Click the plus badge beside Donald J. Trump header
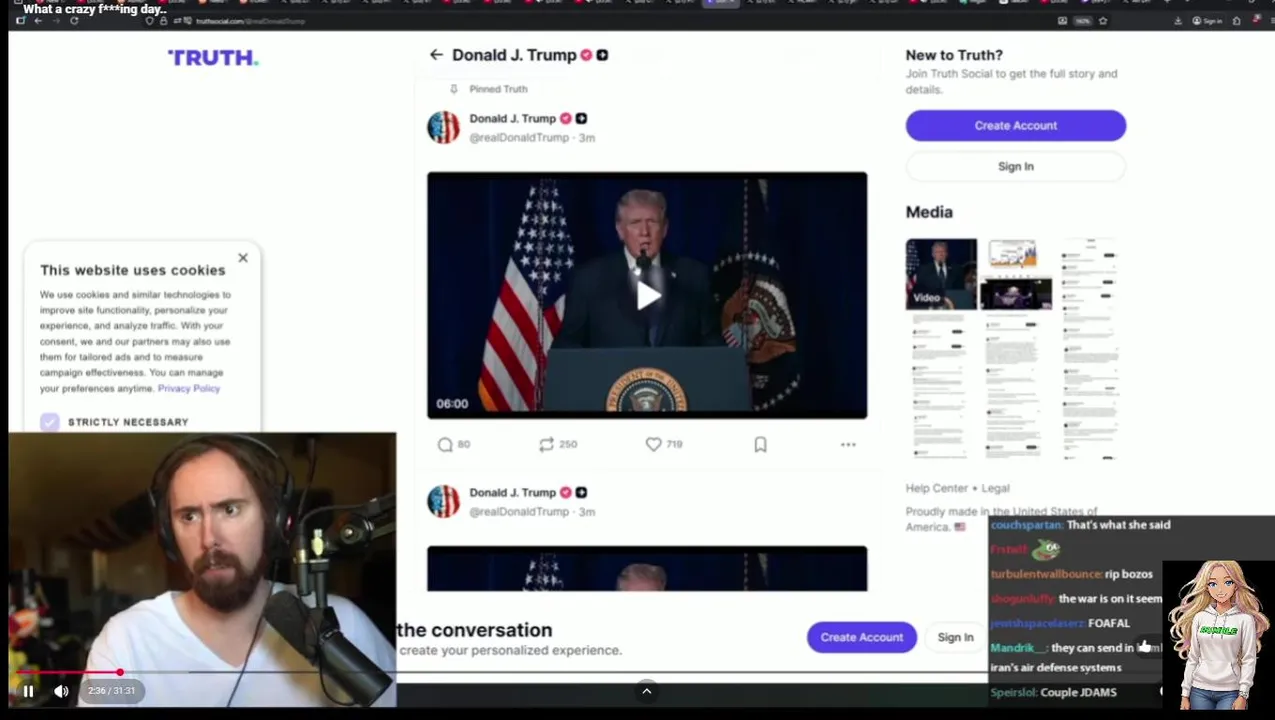The image size is (1275, 720). click(602, 55)
